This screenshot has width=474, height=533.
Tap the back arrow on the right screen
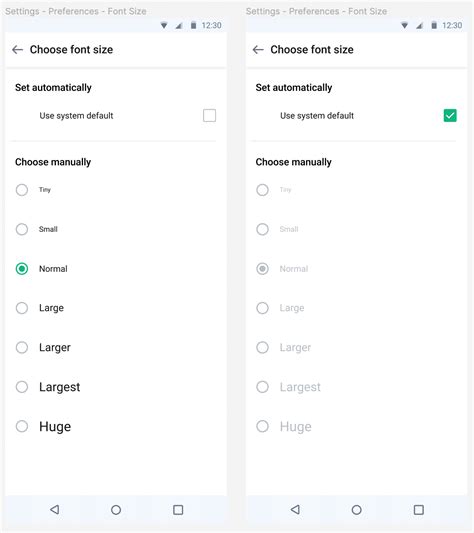pos(258,50)
